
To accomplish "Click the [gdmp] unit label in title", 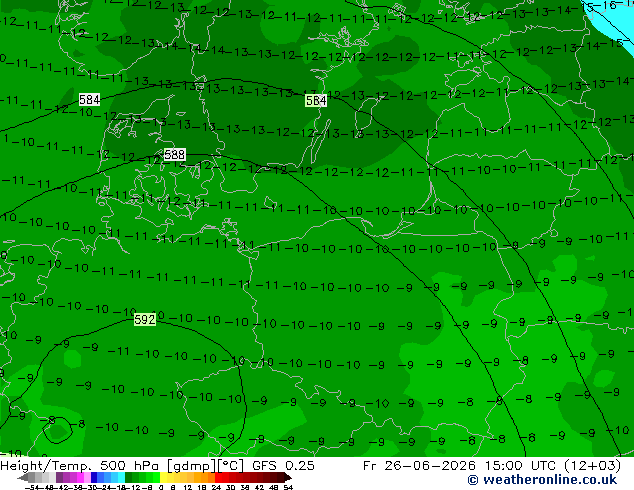I will (x=192, y=466).
